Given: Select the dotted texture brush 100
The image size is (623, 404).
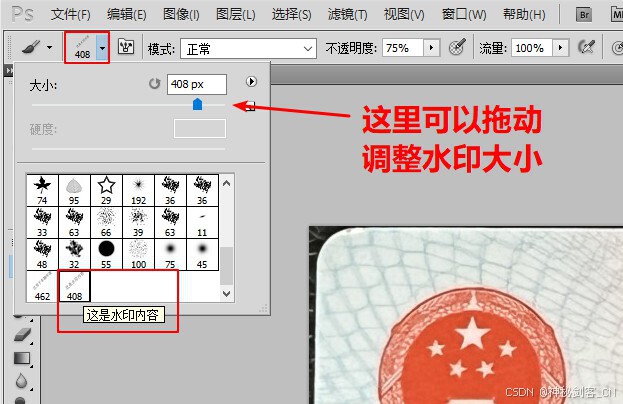Looking at the screenshot, I should coord(138,255).
